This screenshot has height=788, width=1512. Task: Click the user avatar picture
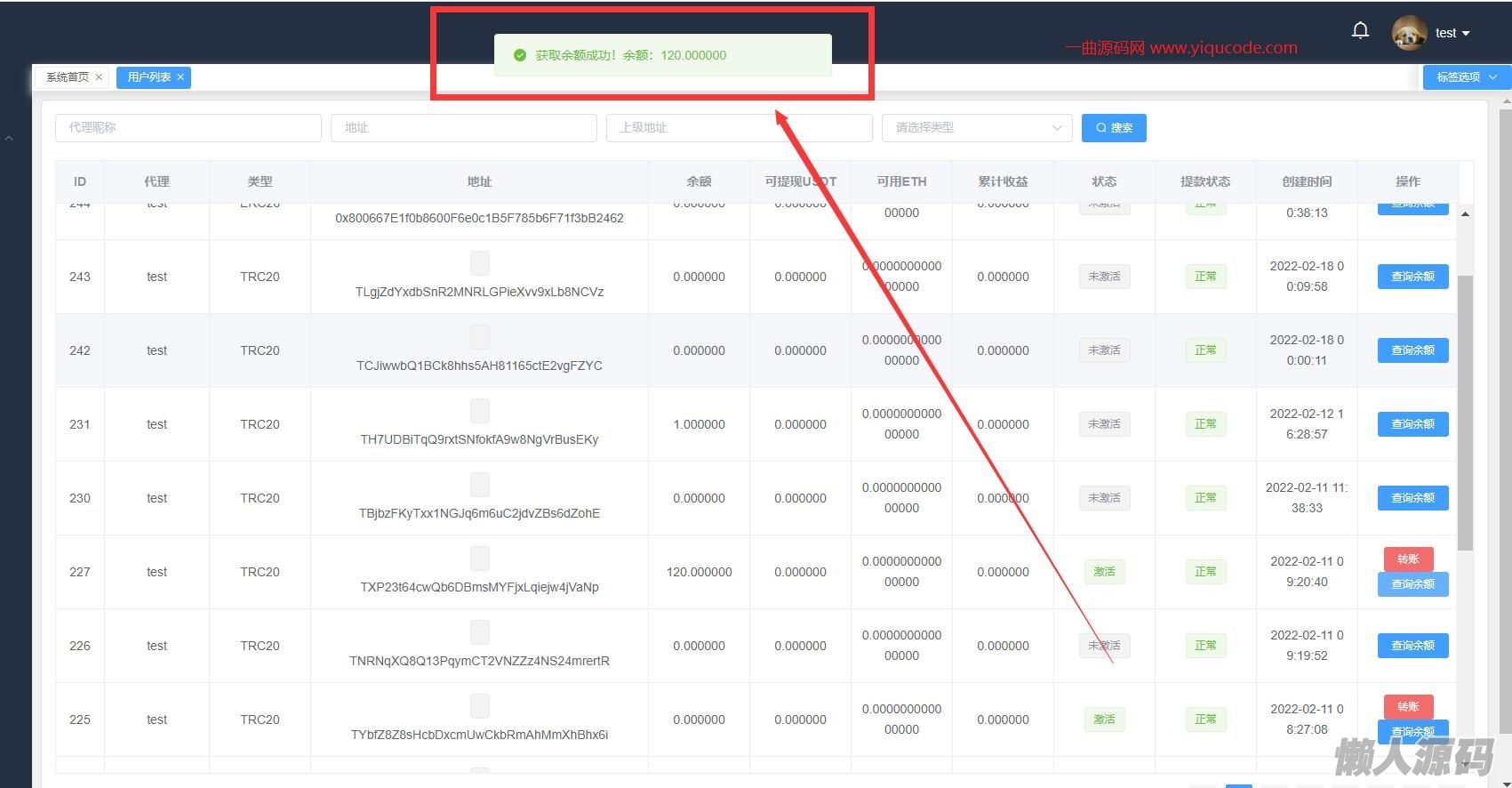tap(1409, 33)
